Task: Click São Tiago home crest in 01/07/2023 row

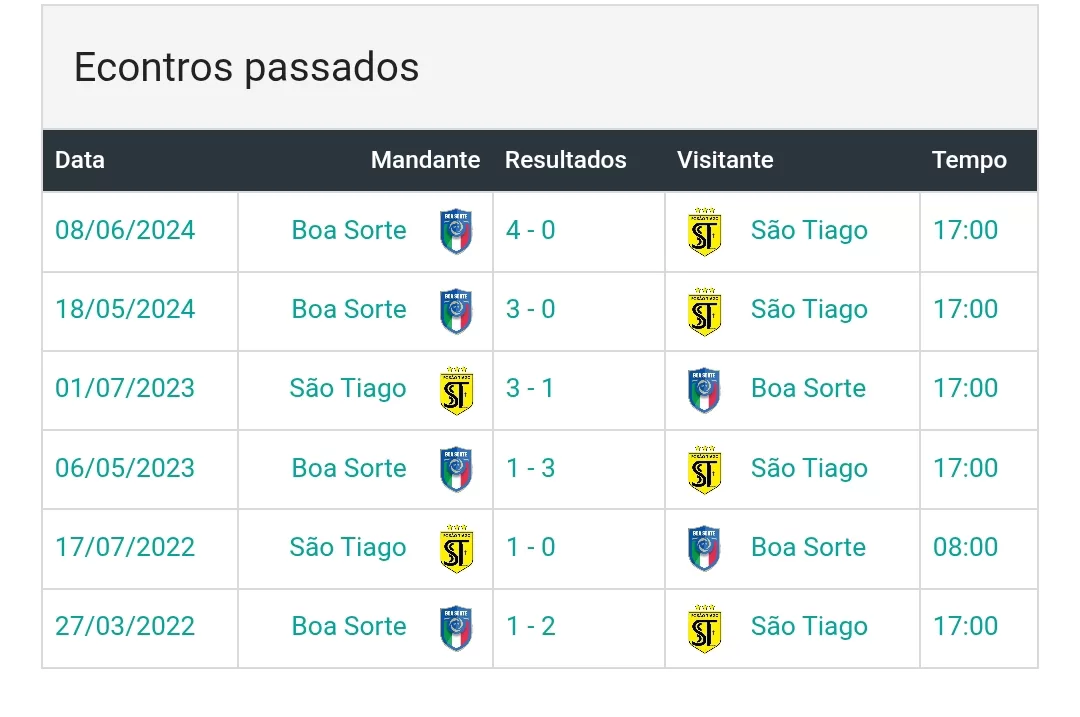Action: click(456, 389)
